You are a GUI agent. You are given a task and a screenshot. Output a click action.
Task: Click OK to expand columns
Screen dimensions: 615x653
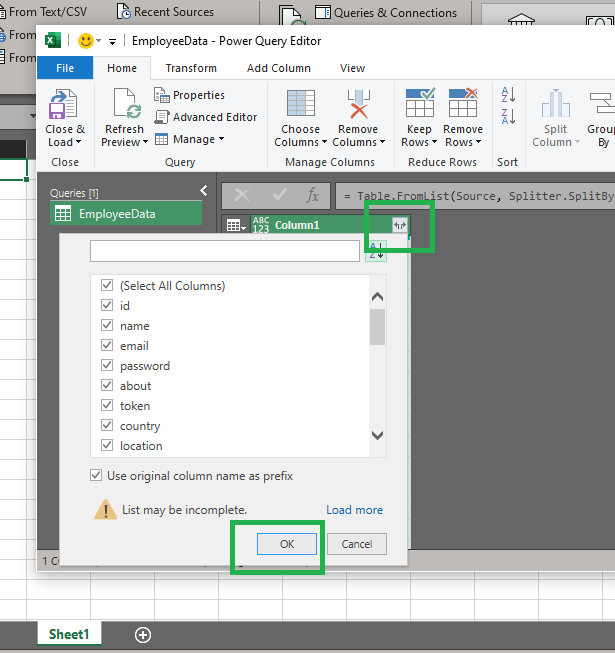(287, 544)
